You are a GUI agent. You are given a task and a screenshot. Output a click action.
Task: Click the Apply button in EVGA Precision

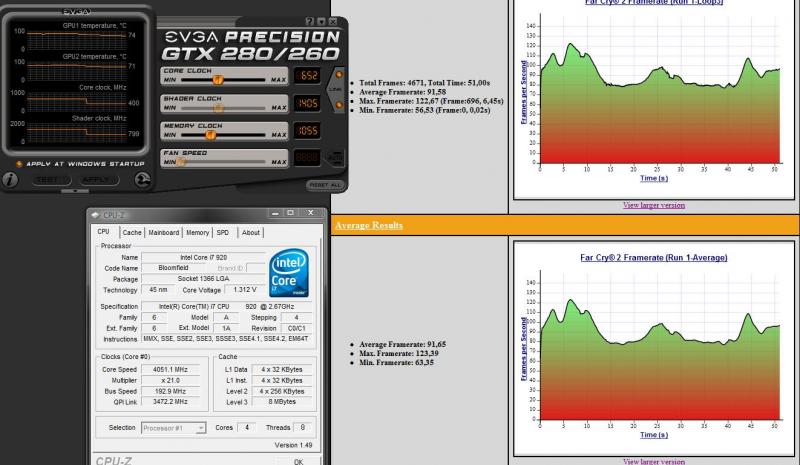coord(99,180)
